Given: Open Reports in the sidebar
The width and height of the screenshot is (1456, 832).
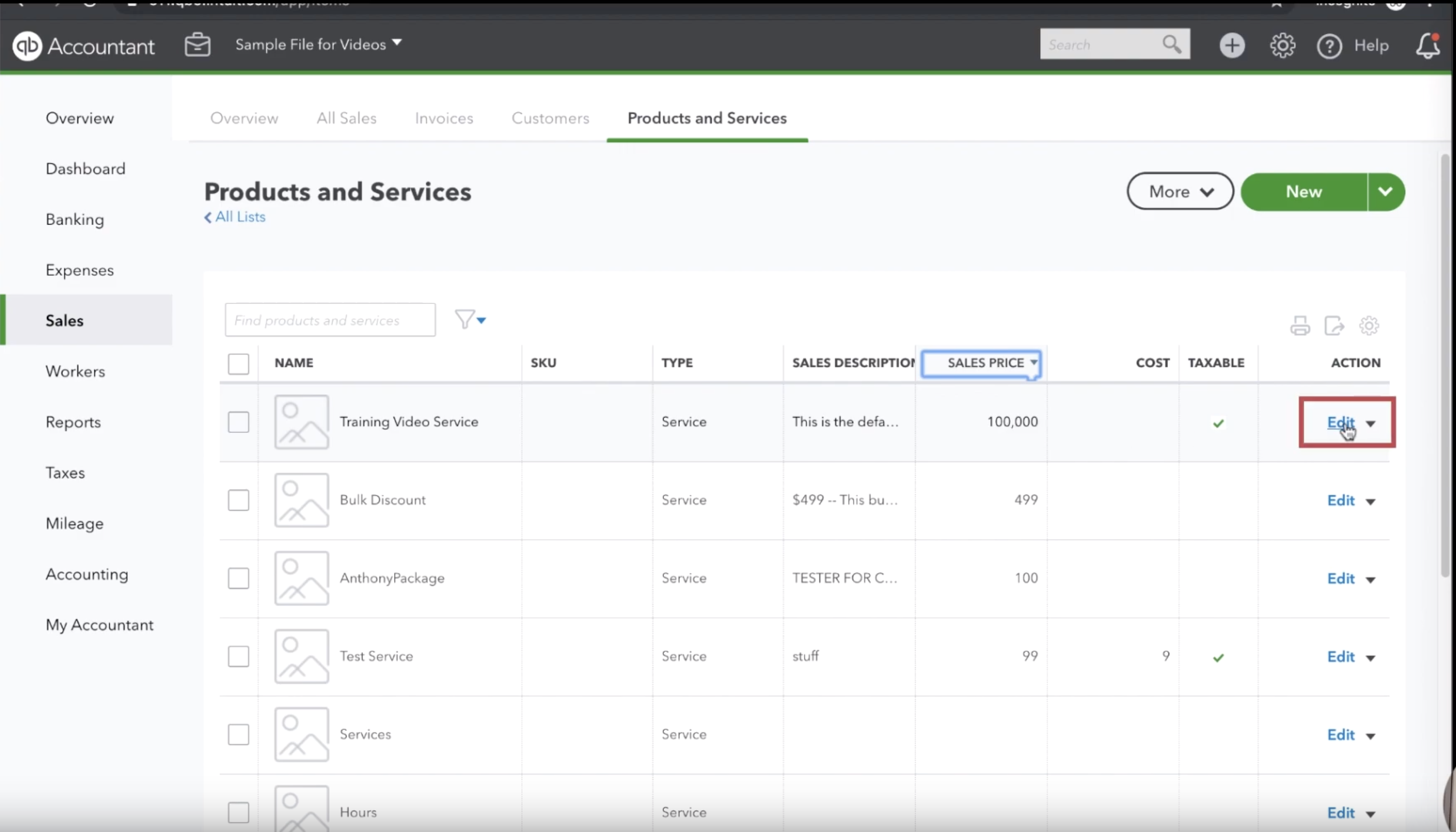Looking at the screenshot, I should point(73,422).
